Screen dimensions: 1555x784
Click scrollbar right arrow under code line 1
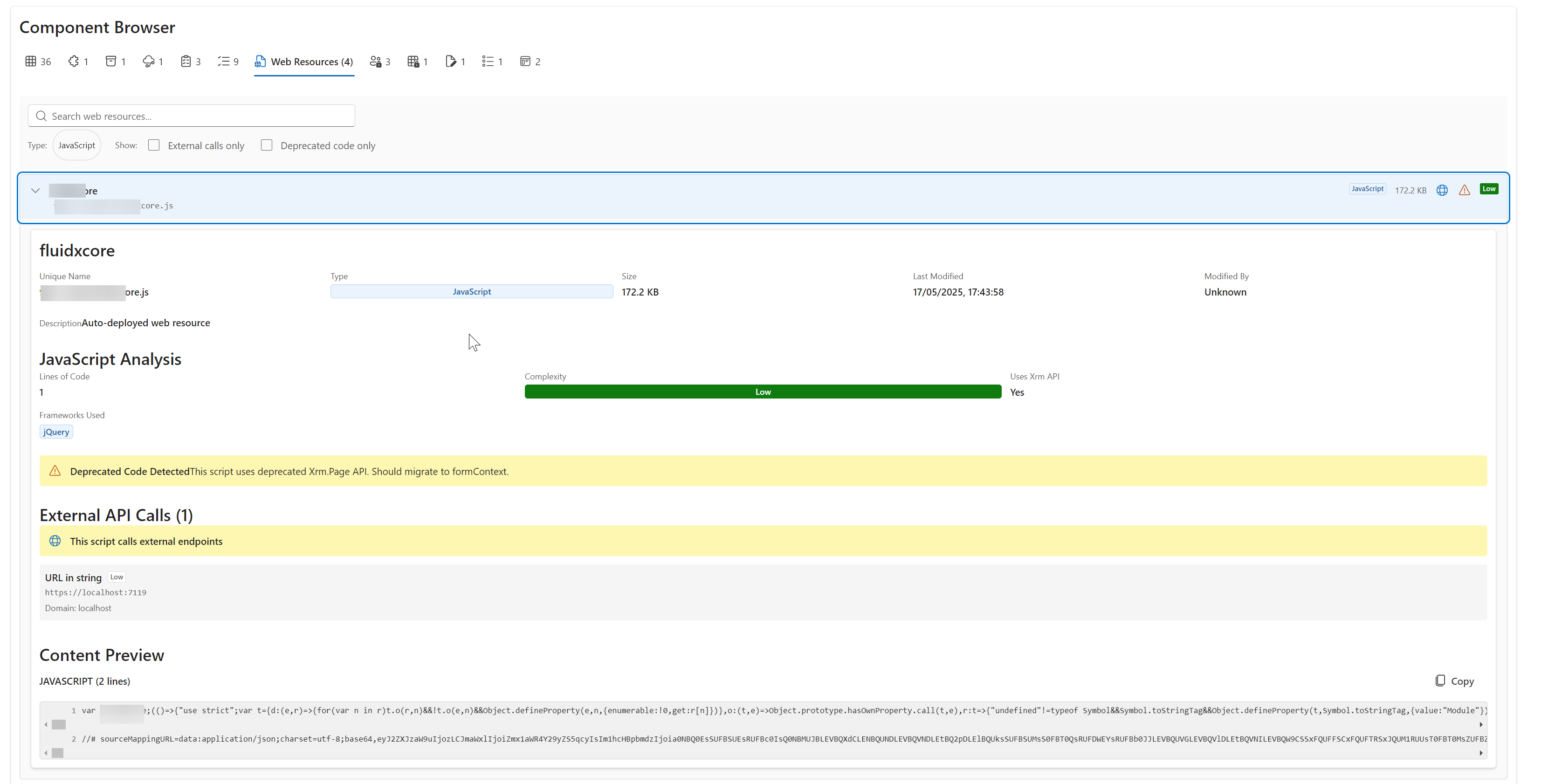1481,724
